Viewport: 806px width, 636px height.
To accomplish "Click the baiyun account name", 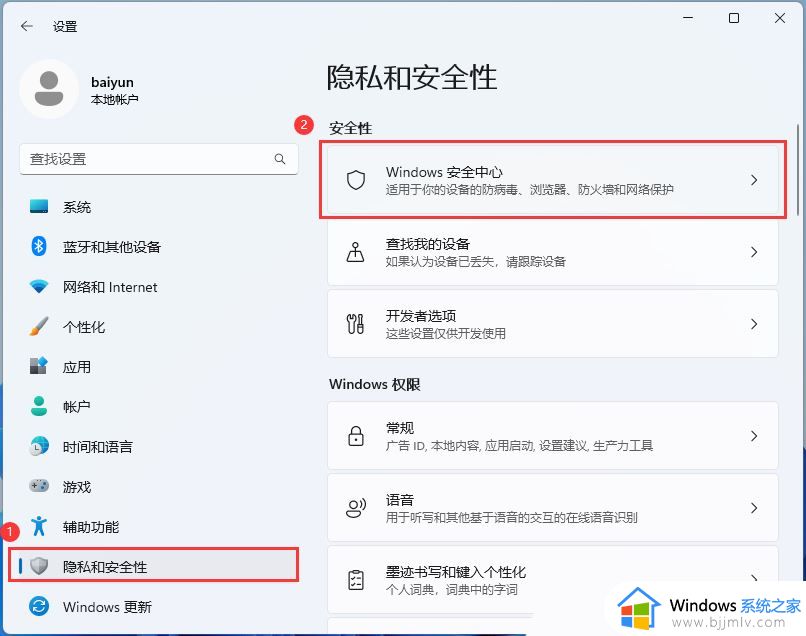I will point(112,82).
